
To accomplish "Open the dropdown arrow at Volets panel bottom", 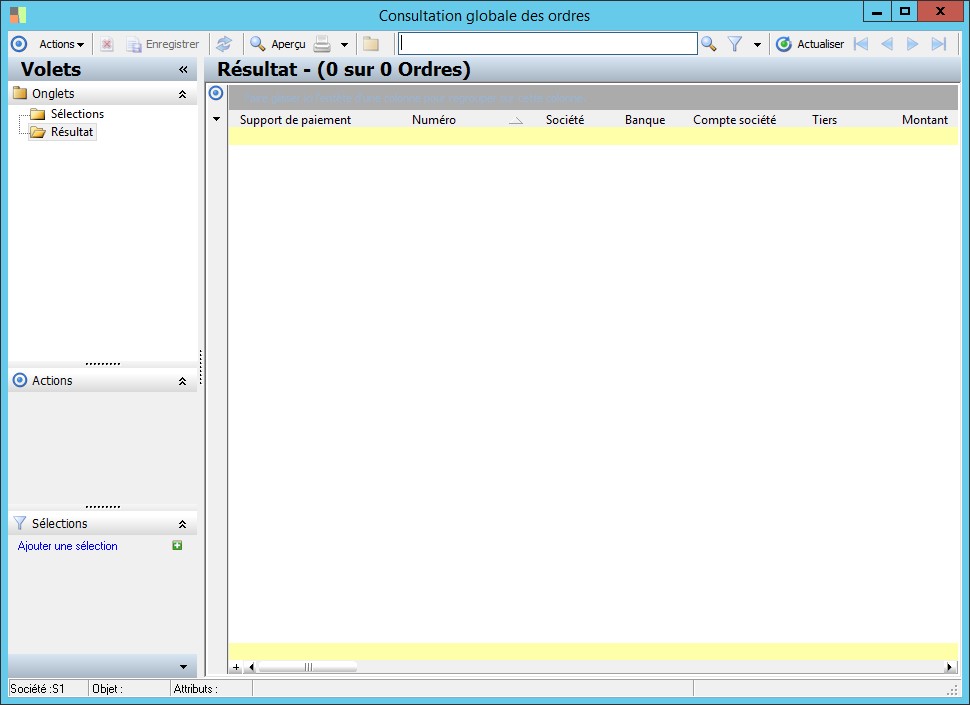I will point(183,667).
